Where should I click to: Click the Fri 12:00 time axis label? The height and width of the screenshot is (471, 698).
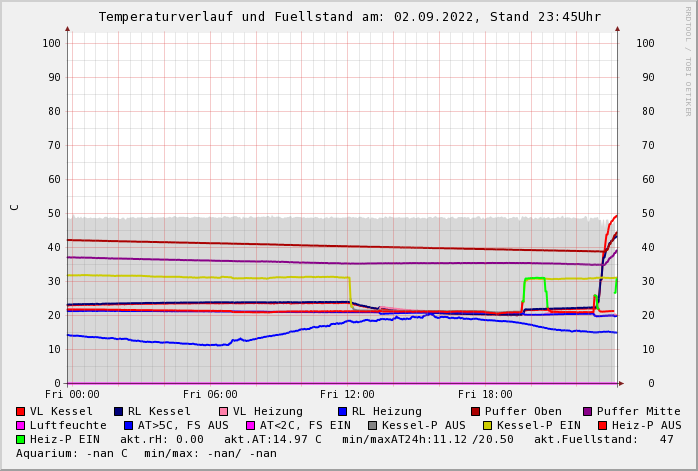pyautogui.click(x=347, y=394)
